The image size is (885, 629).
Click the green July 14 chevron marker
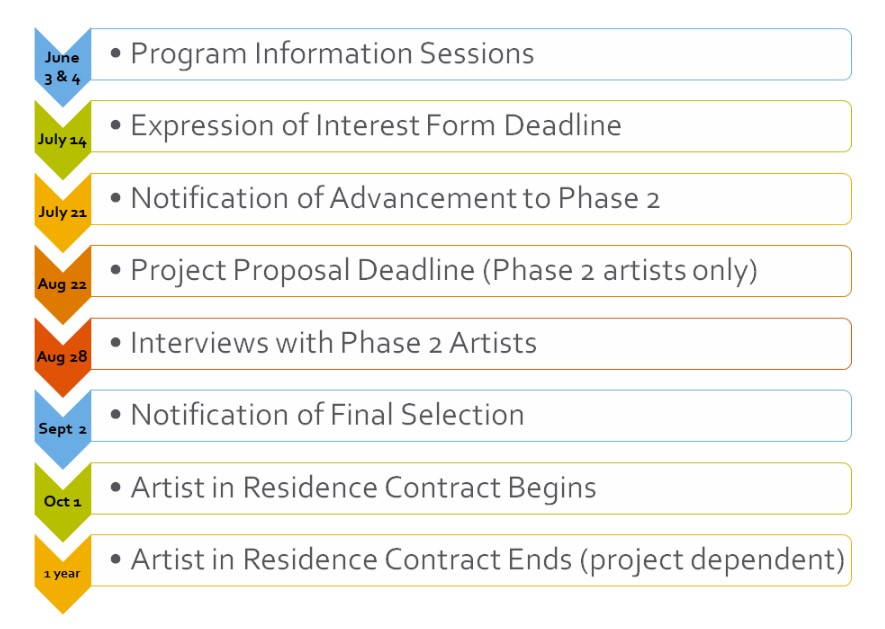pyautogui.click(x=63, y=139)
